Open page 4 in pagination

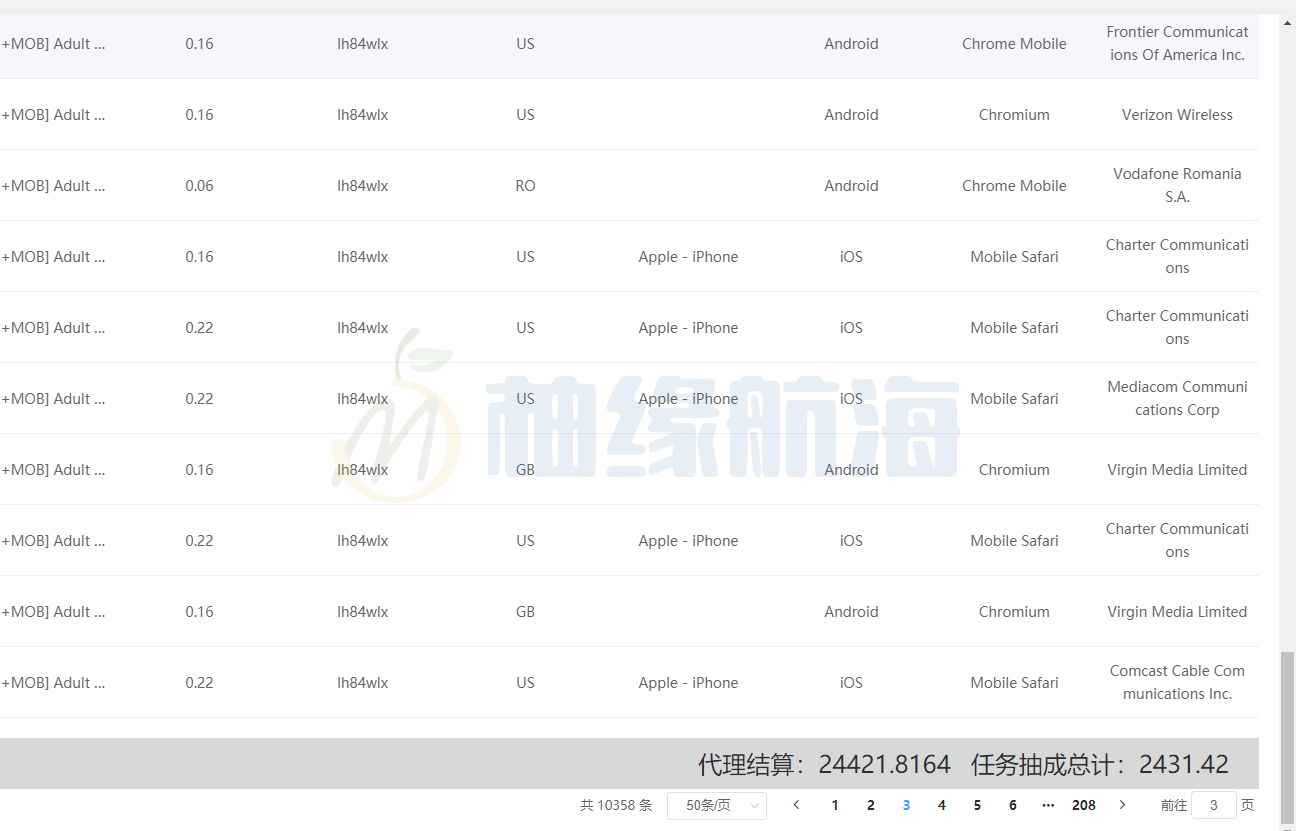(942, 805)
